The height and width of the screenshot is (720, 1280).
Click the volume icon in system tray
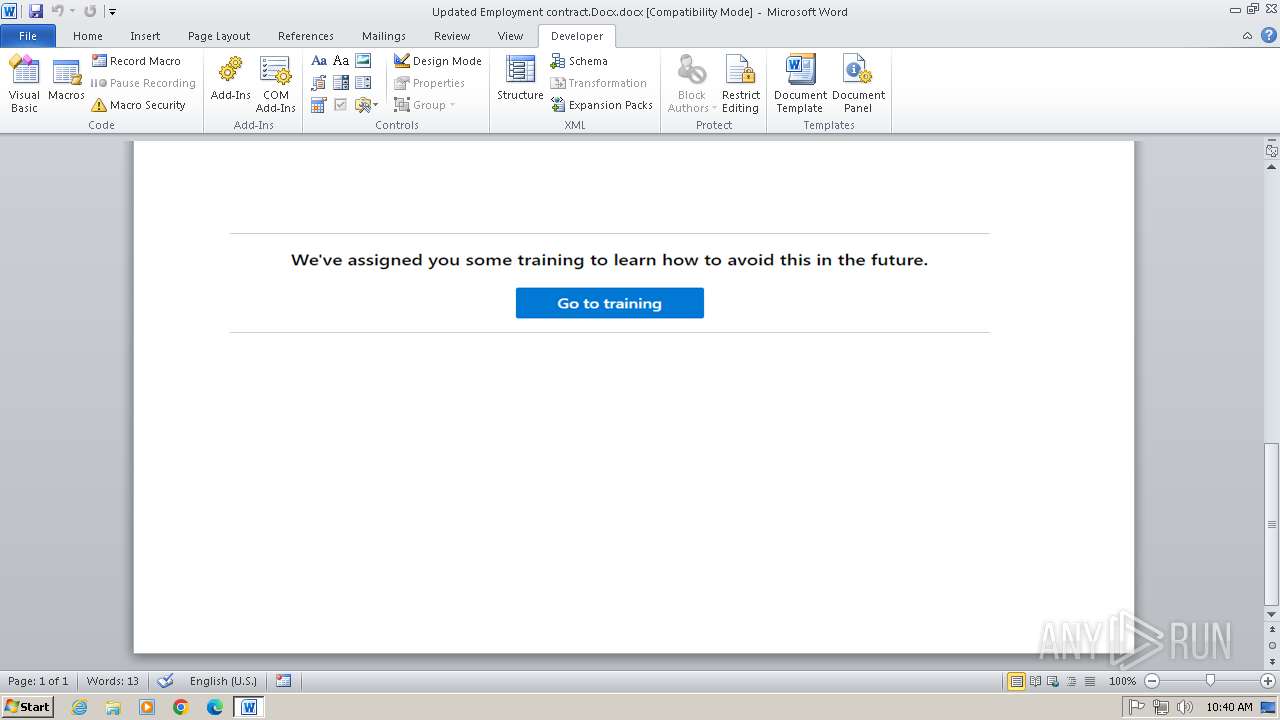coord(1185,707)
